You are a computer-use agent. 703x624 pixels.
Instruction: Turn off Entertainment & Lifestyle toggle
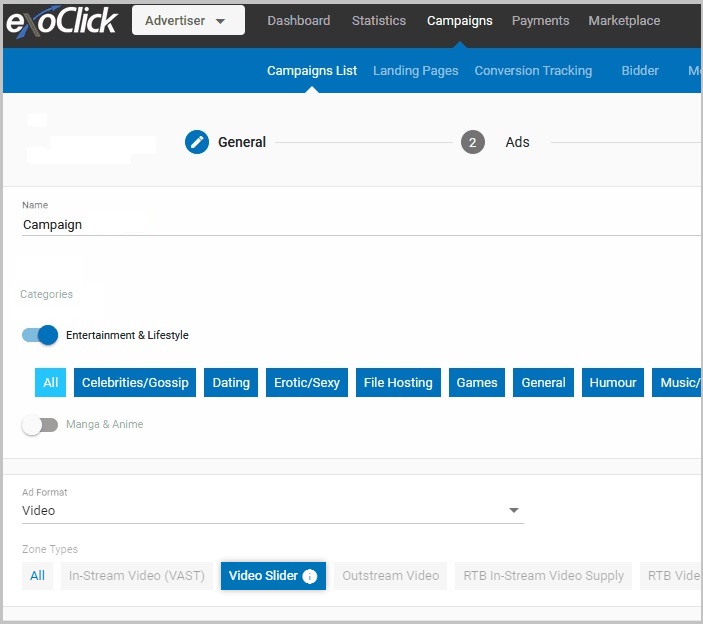(40, 335)
